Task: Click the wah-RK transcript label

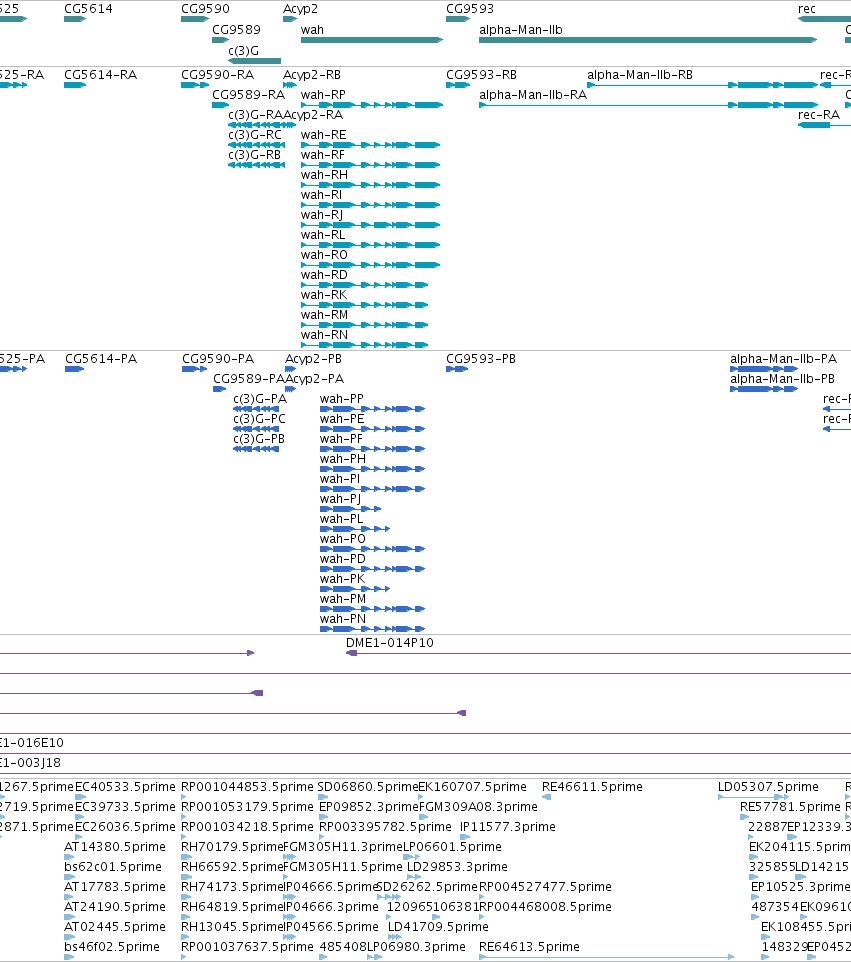Action: coord(324,295)
